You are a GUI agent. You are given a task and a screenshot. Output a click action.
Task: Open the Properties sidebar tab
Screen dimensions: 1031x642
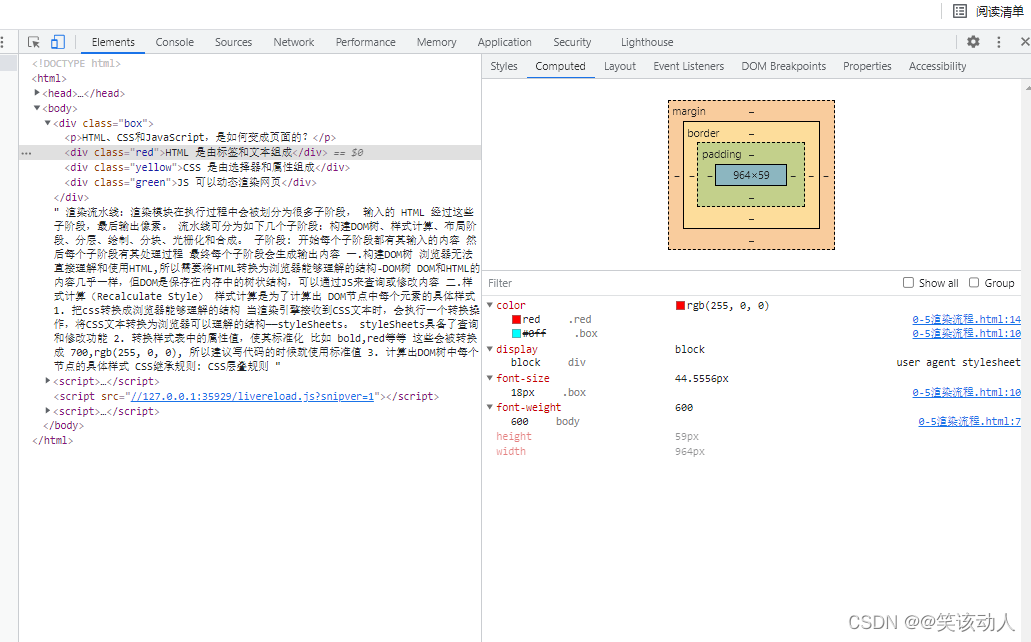867,66
